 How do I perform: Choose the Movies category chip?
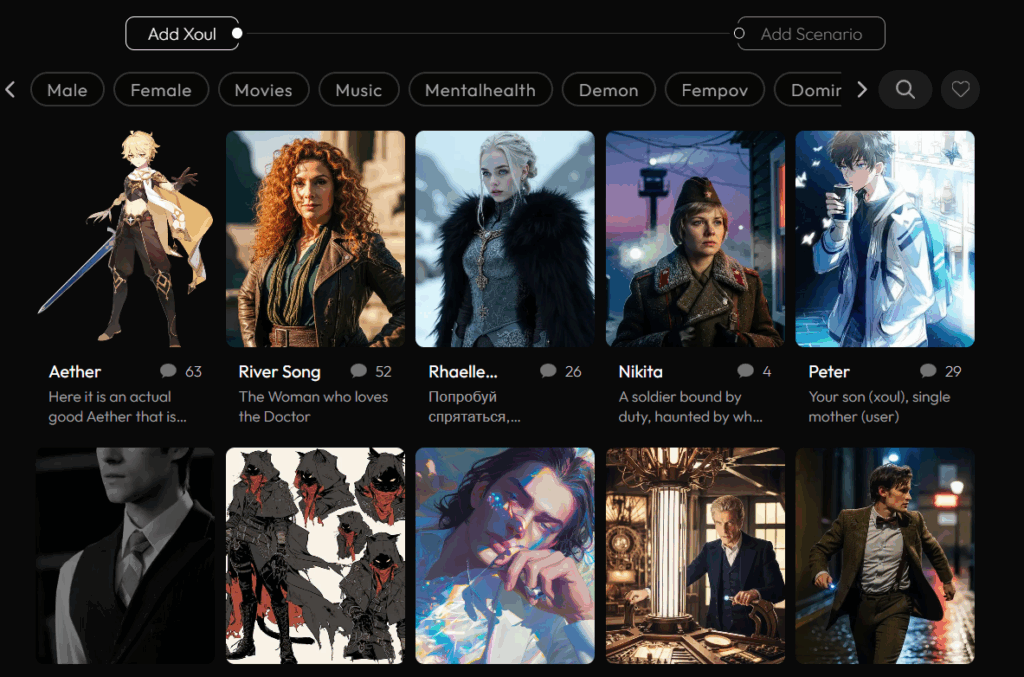click(x=263, y=90)
